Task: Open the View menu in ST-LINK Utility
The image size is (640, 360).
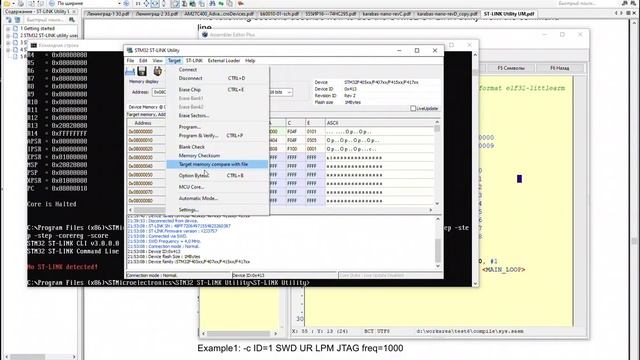Action: point(157,60)
